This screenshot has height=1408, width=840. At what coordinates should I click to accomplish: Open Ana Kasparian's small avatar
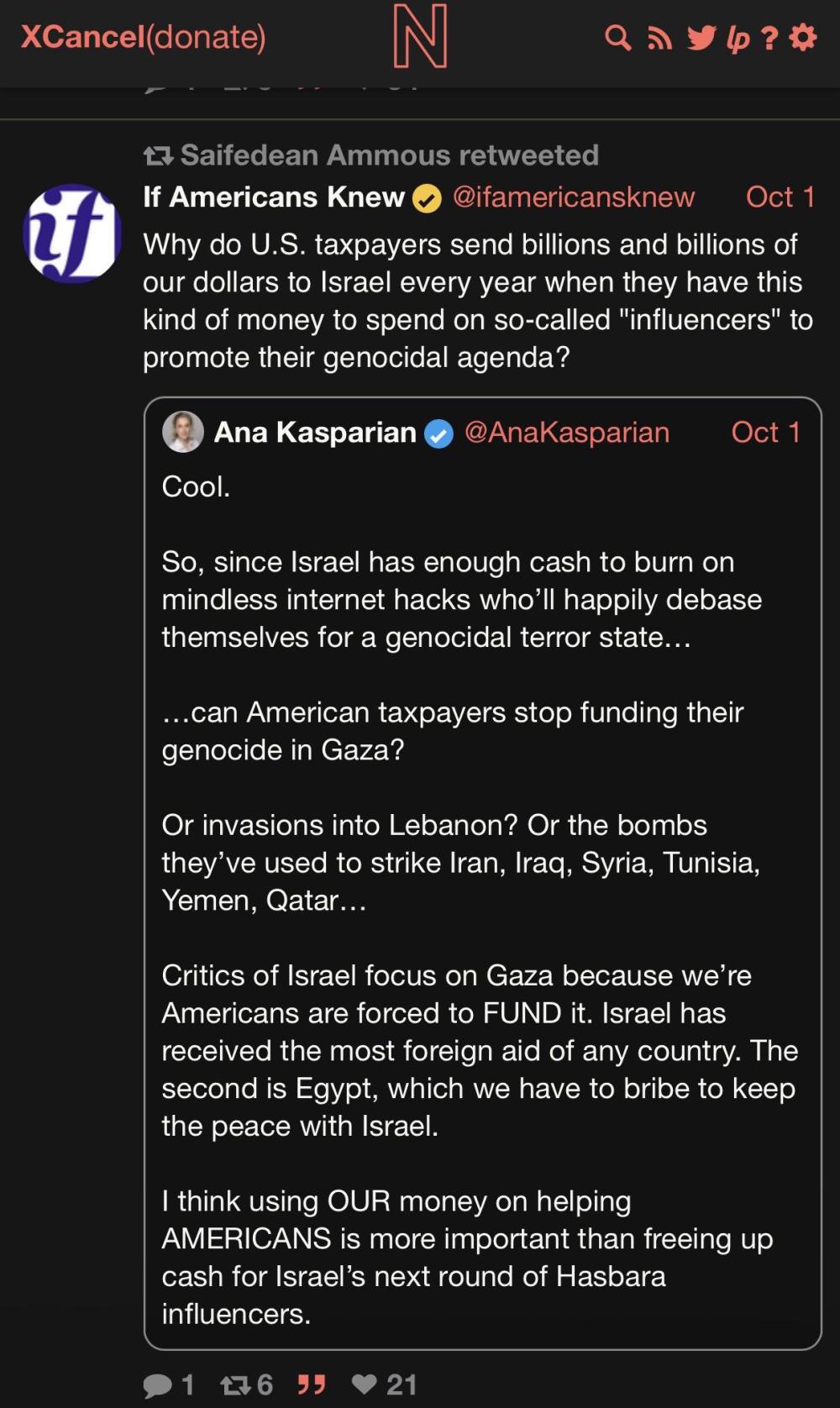pos(182,432)
